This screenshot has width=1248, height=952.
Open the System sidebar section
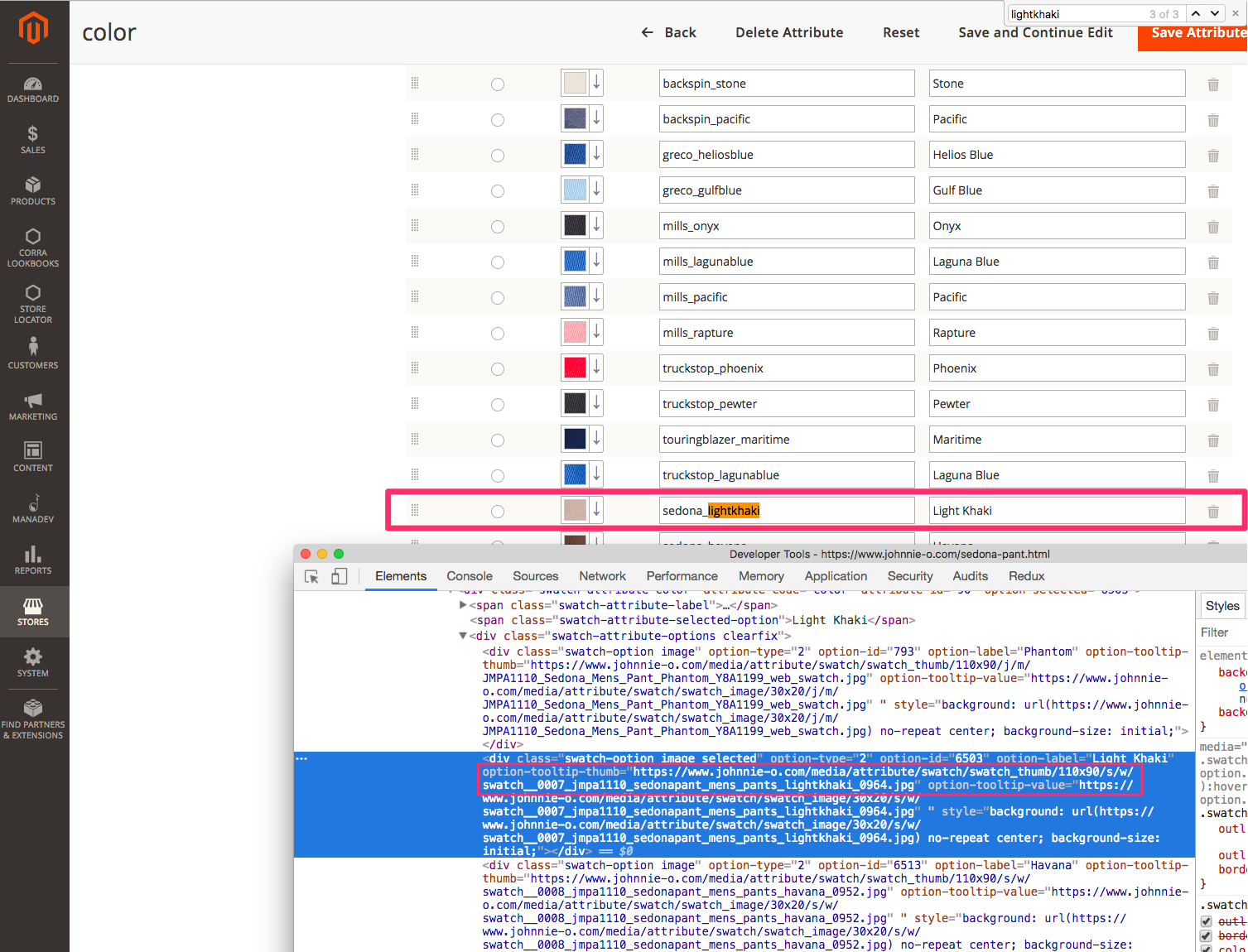pos(33,663)
